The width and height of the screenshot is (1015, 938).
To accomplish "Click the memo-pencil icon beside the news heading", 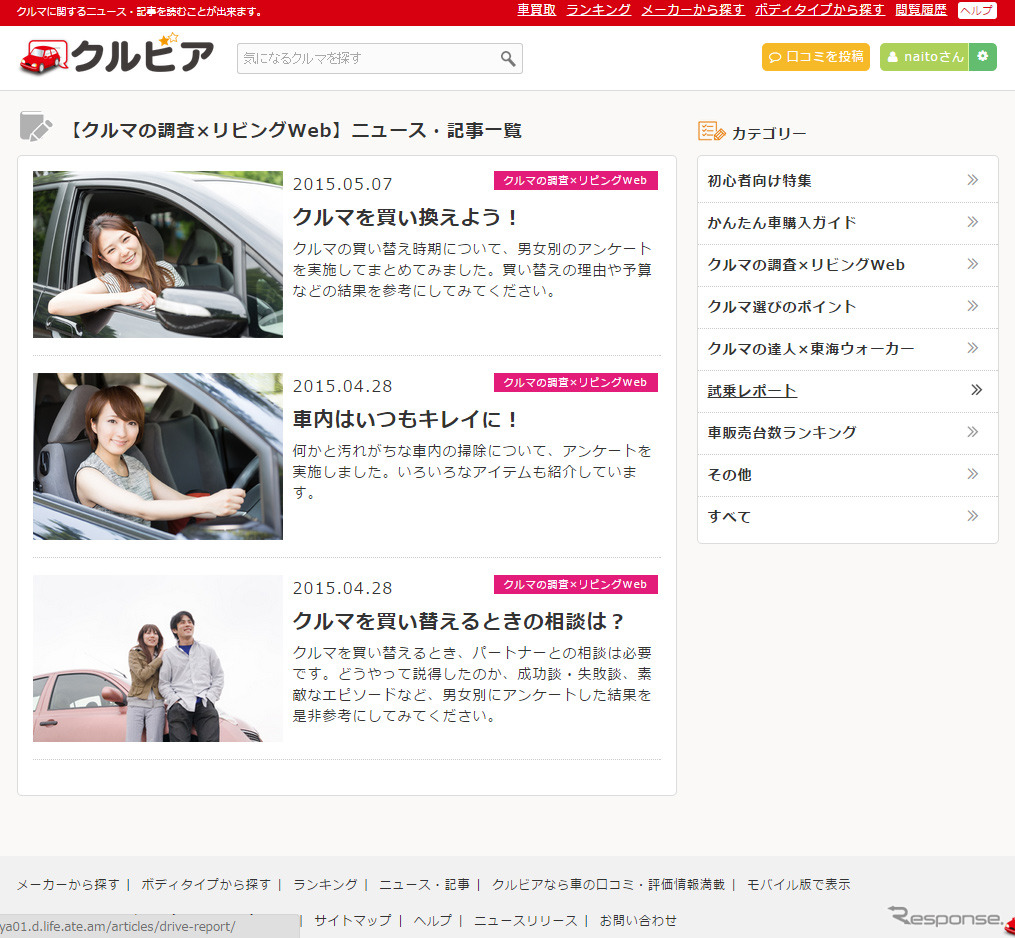I will point(36,128).
